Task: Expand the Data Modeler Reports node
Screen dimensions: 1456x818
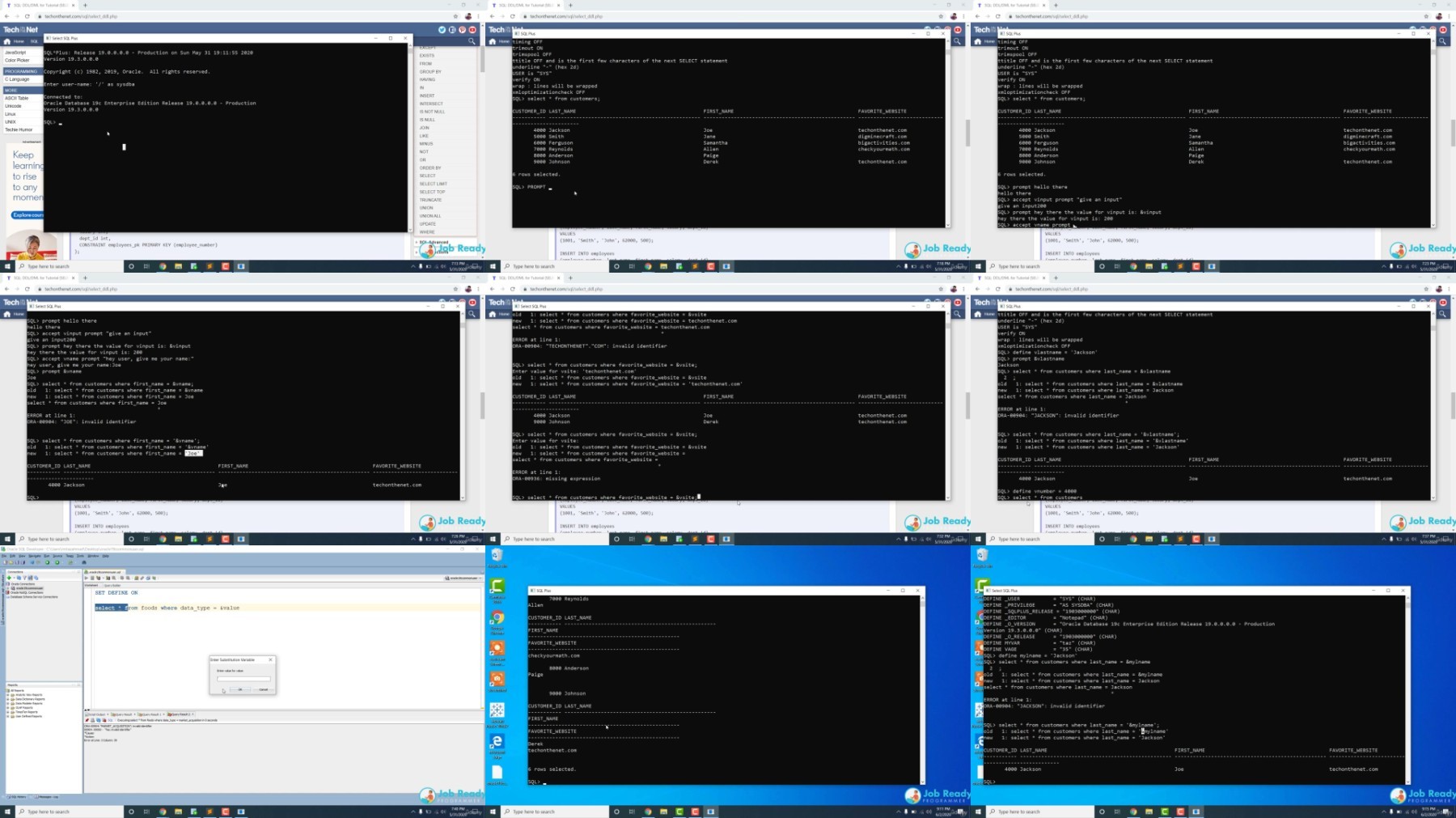Action: pos(8,703)
